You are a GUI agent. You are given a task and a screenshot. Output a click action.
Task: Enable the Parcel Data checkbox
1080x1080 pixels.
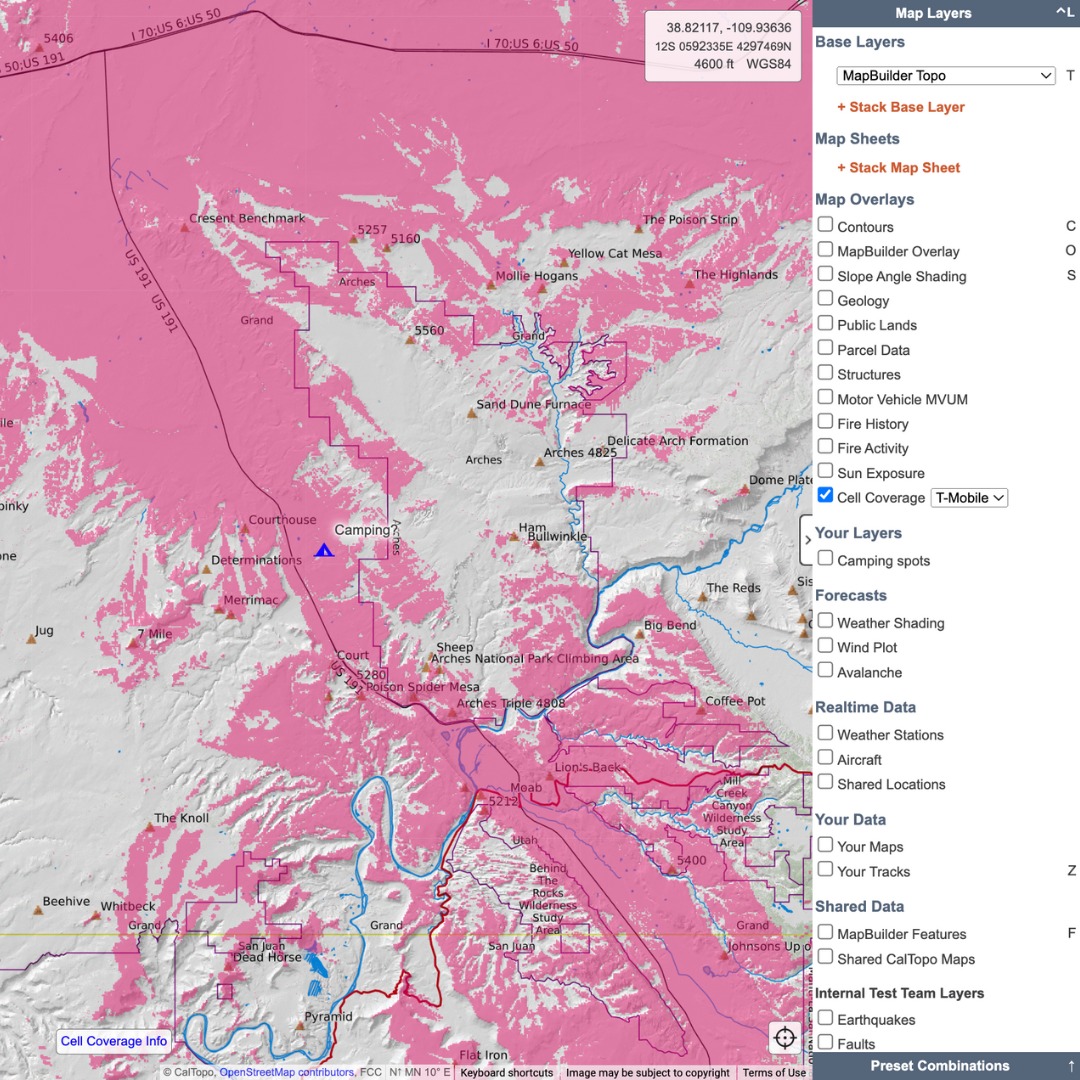824,348
